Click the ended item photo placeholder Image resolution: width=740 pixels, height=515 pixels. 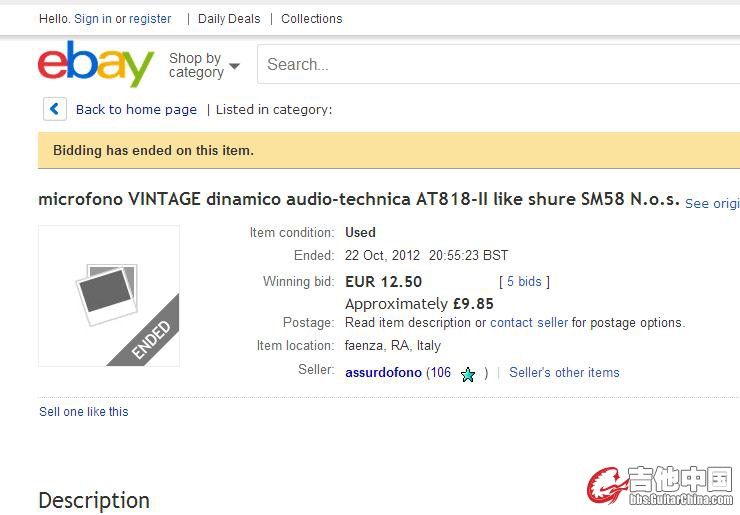(109, 295)
